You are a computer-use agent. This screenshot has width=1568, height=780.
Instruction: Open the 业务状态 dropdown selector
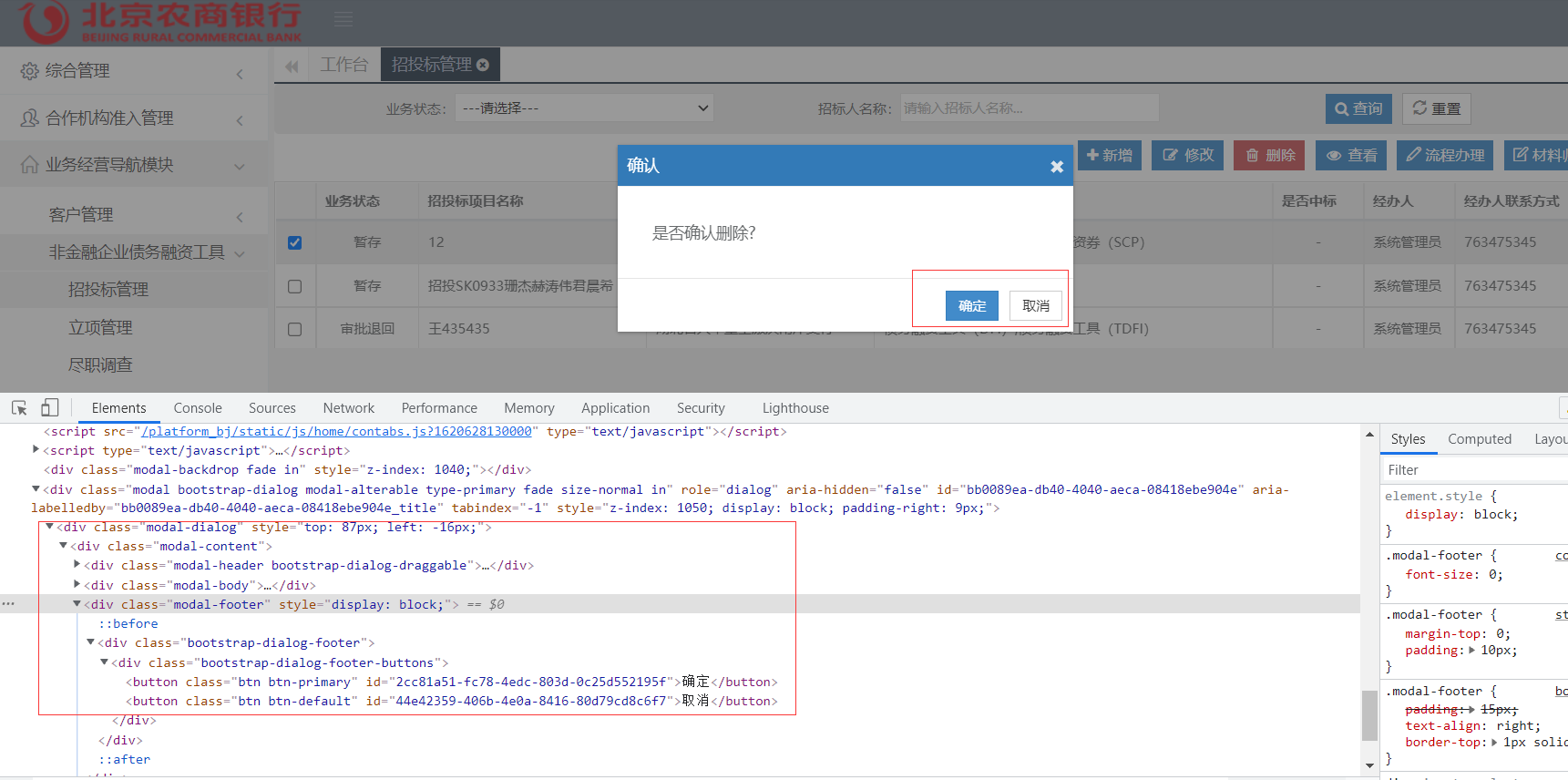(584, 108)
